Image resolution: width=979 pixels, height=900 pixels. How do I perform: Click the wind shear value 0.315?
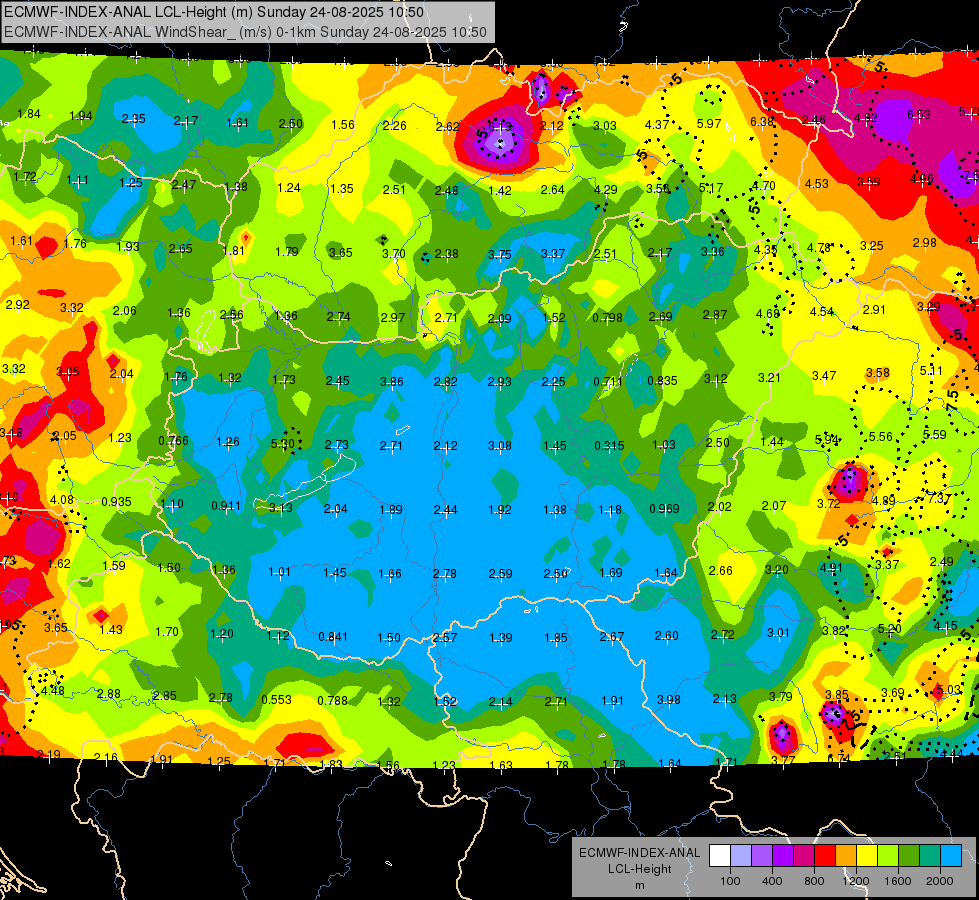(x=609, y=445)
